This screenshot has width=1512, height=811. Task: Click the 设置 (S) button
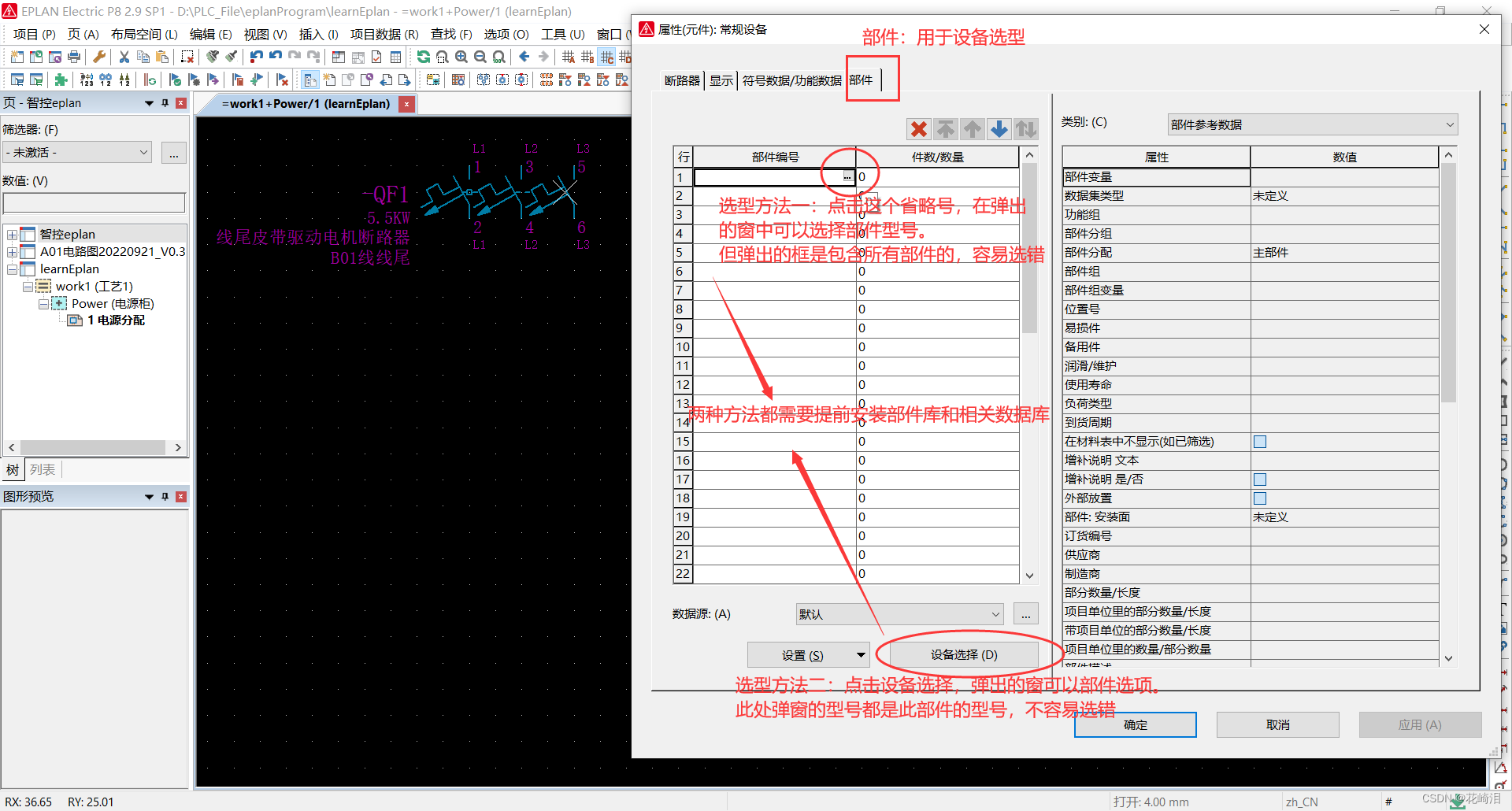[802, 655]
